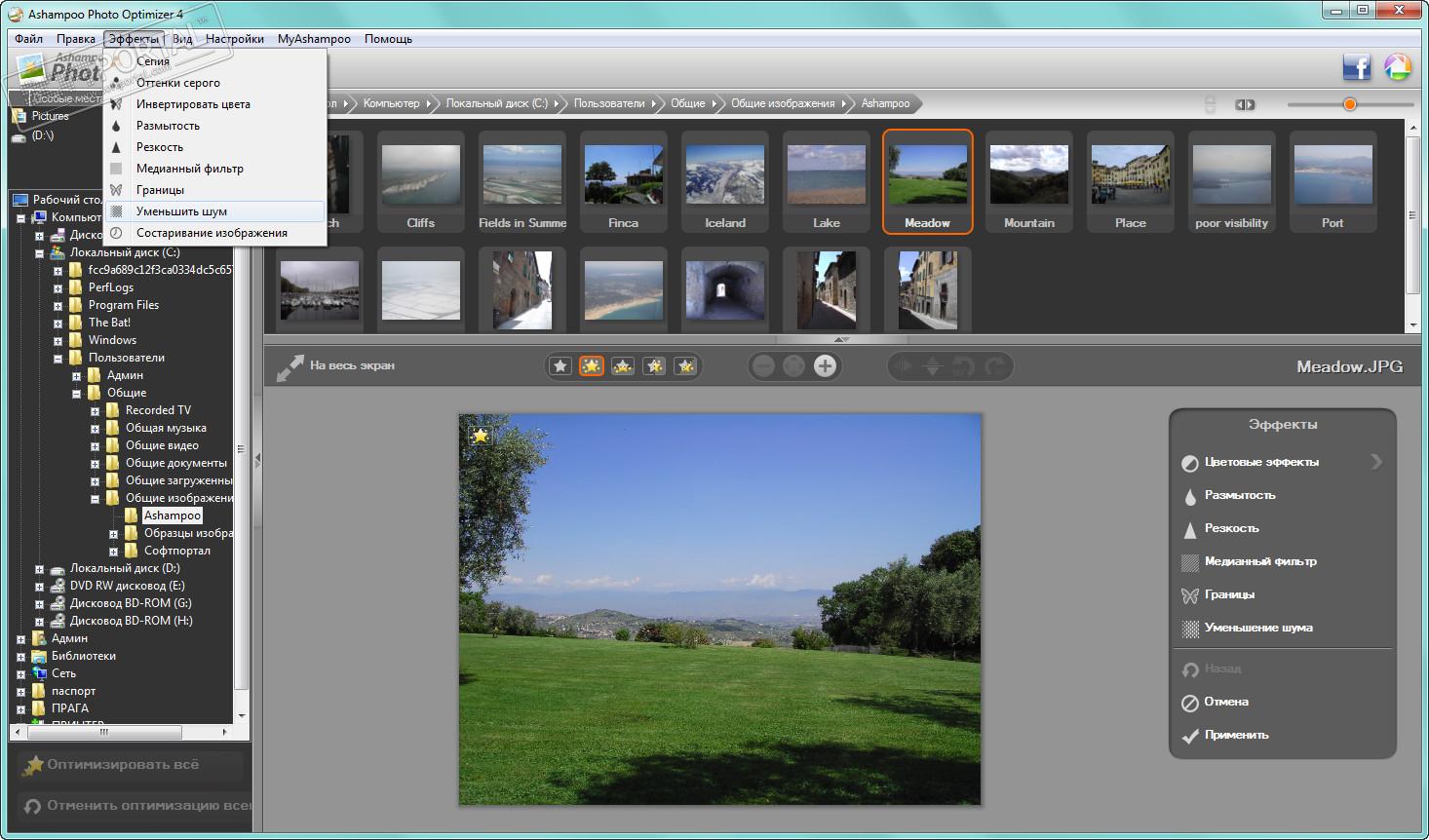Click the Границы butterfly icon in Эффекты panel

(1189, 595)
